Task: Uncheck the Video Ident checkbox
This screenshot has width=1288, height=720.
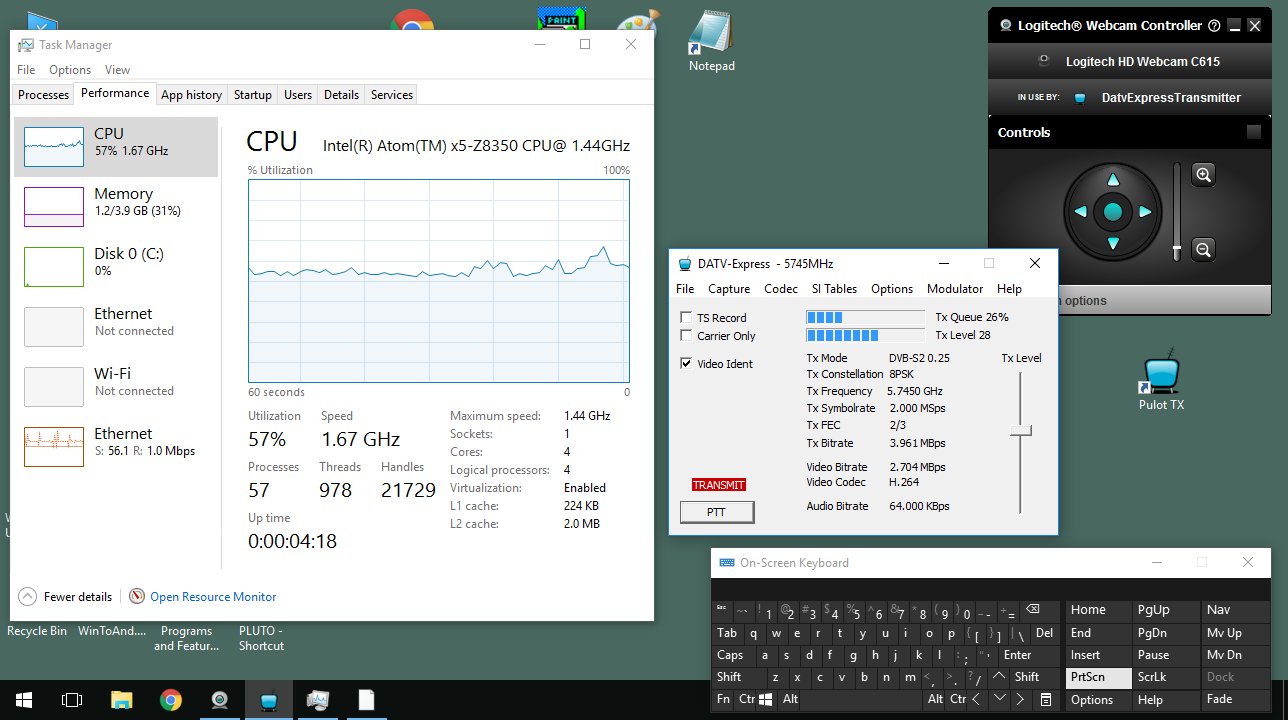Action: [x=686, y=364]
